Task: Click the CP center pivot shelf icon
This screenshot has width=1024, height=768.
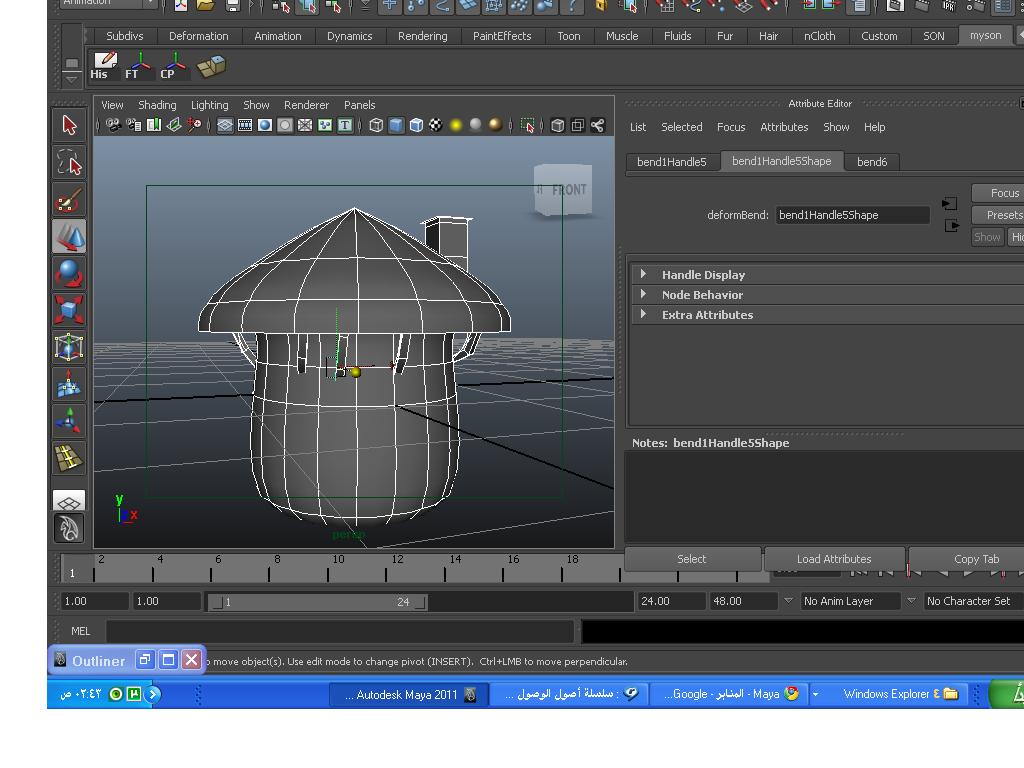Action: (174, 66)
